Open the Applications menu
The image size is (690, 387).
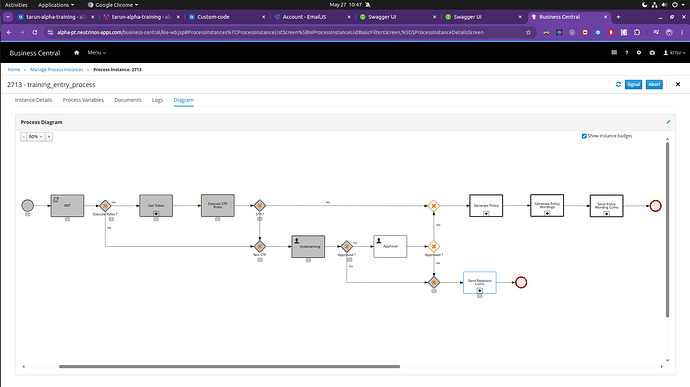coord(56,5)
